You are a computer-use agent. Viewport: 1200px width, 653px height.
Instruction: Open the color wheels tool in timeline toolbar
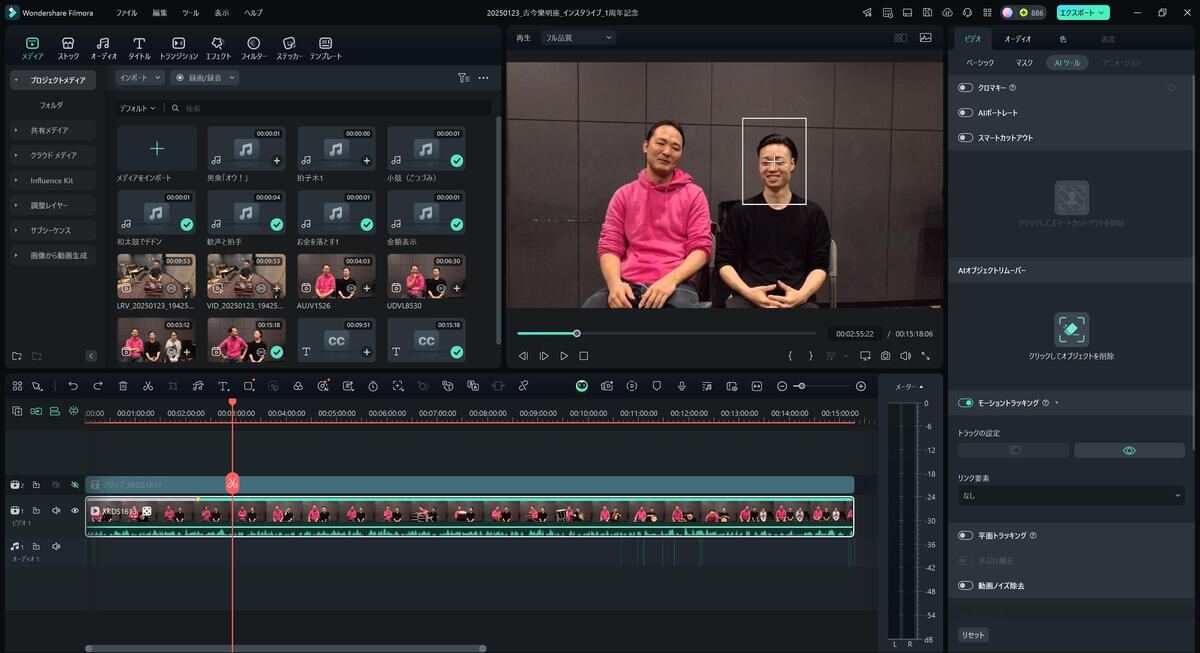point(298,386)
